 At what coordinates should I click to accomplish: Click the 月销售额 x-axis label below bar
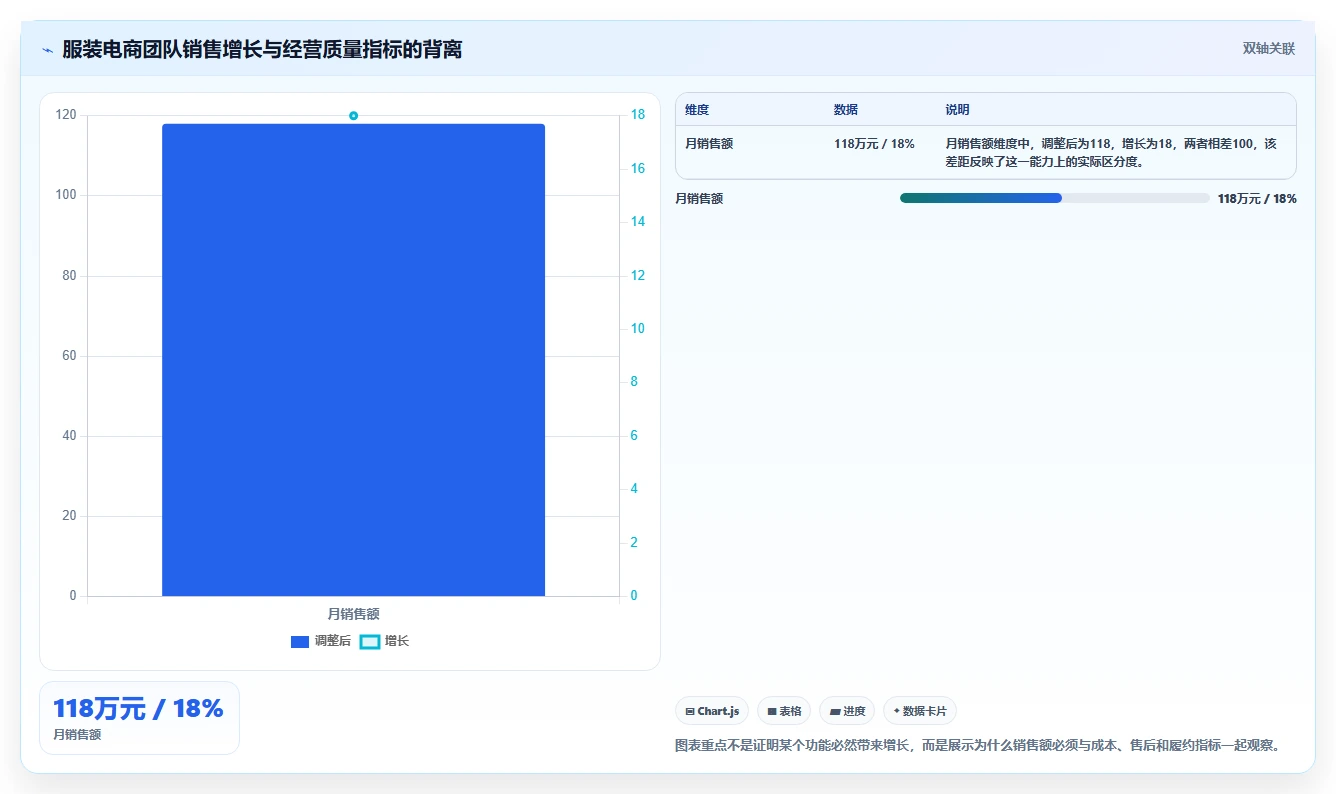coord(354,614)
